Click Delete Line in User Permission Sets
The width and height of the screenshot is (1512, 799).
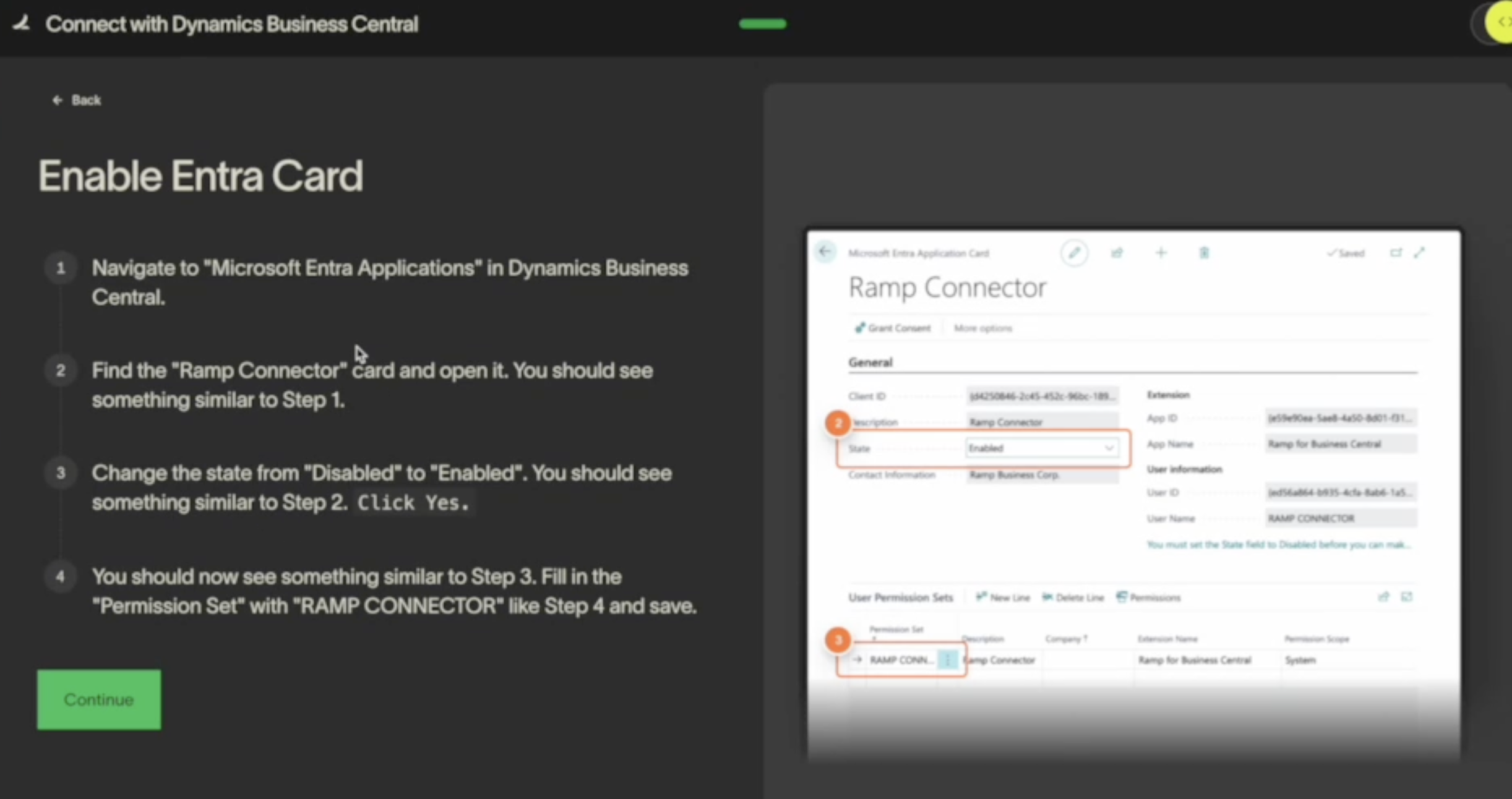(1073, 597)
